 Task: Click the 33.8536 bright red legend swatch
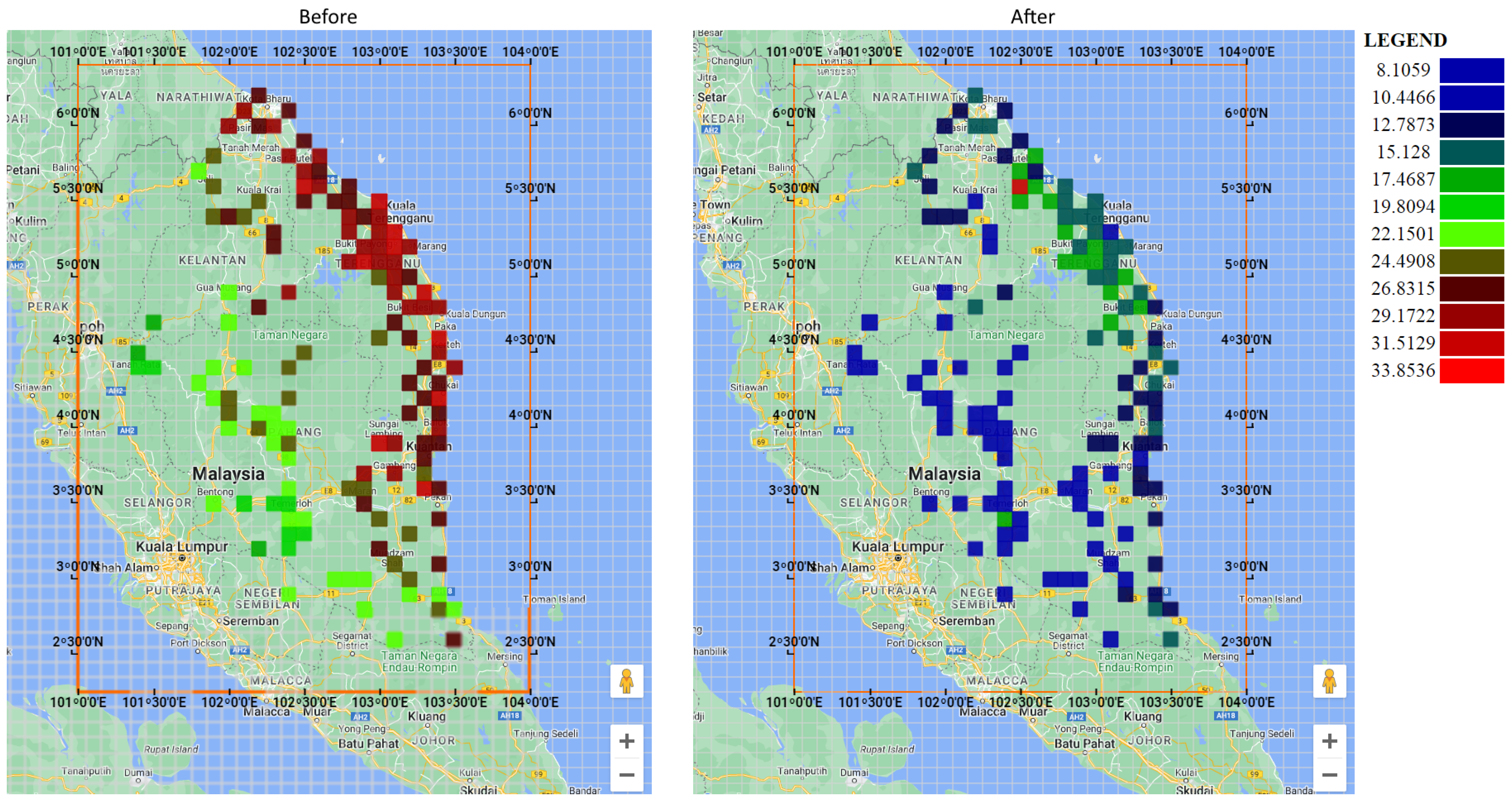pyautogui.click(x=1471, y=370)
